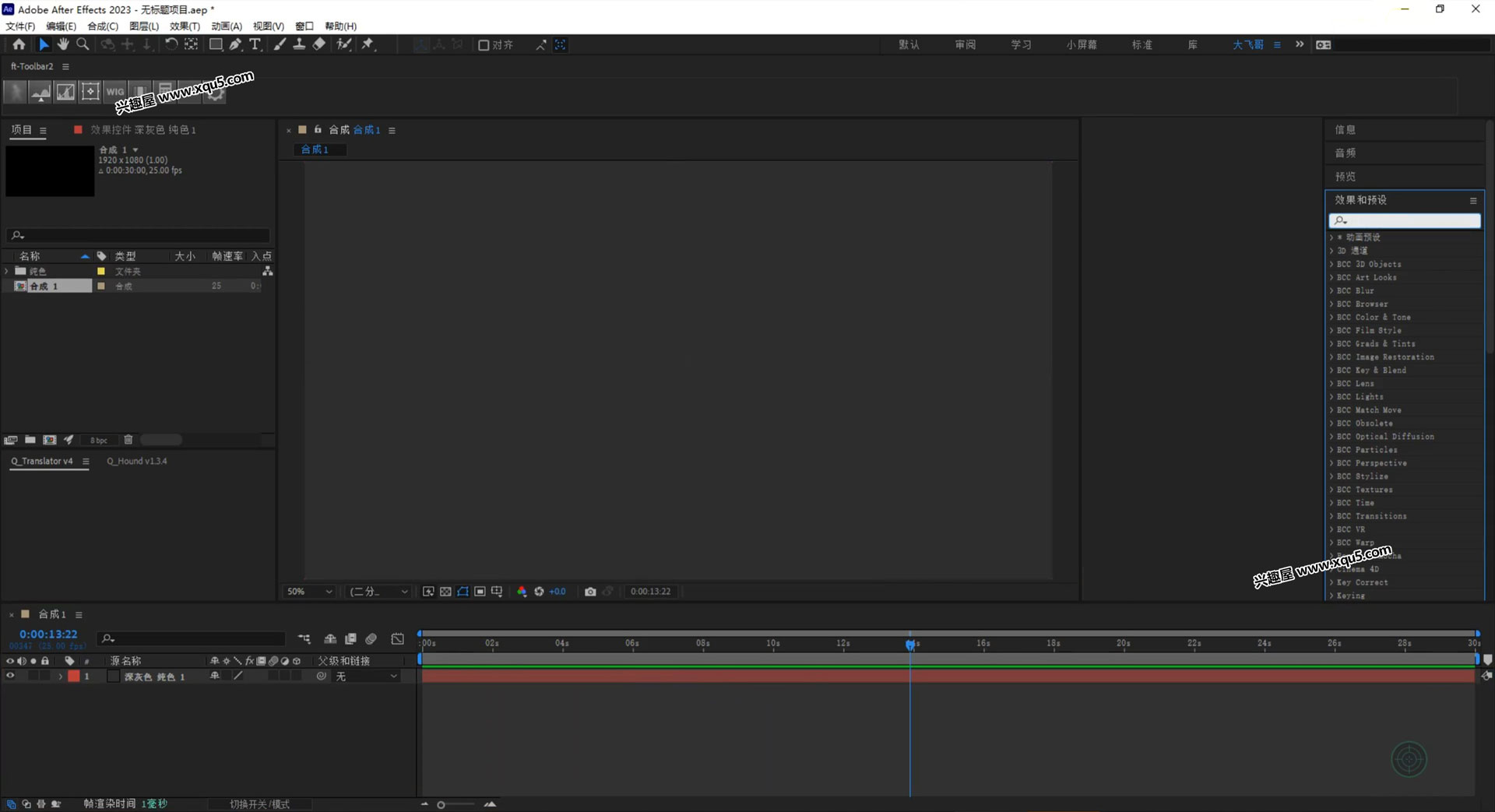The height and width of the screenshot is (812, 1495).
Task: Open the show channel color icon
Action: pyautogui.click(x=522, y=592)
